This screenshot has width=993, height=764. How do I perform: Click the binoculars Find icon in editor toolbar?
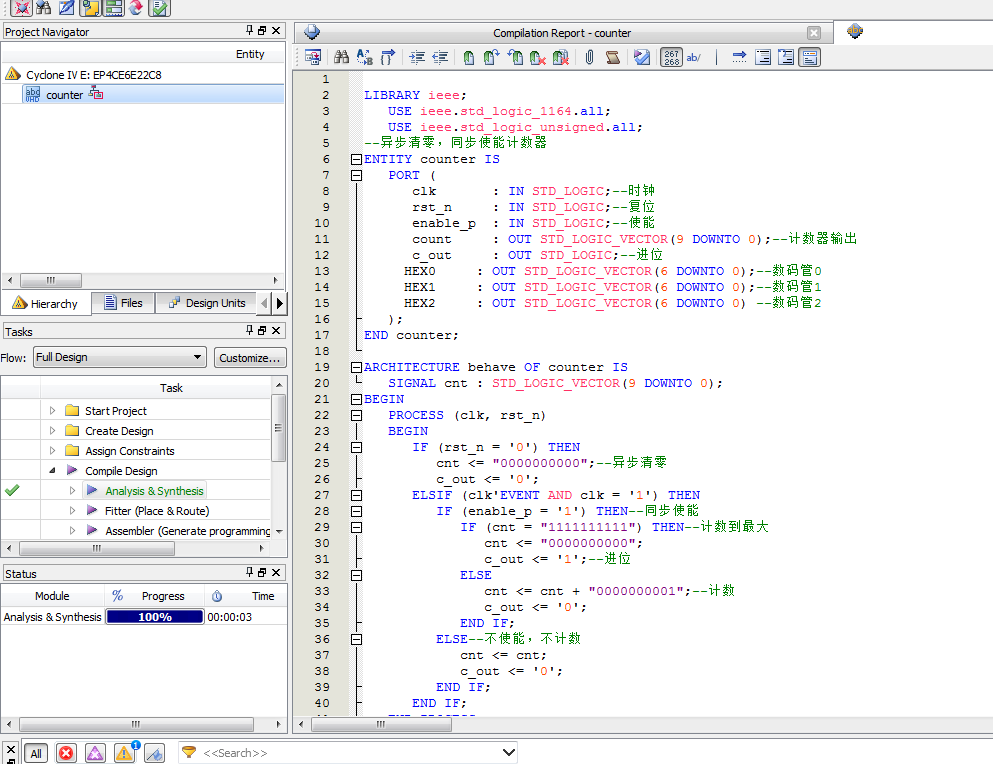pos(341,58)
